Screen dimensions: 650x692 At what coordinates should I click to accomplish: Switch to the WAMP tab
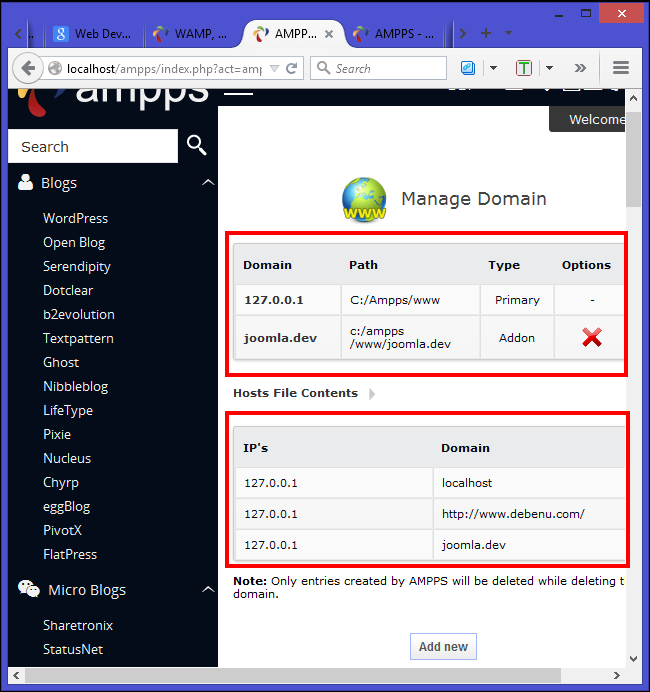192,34
